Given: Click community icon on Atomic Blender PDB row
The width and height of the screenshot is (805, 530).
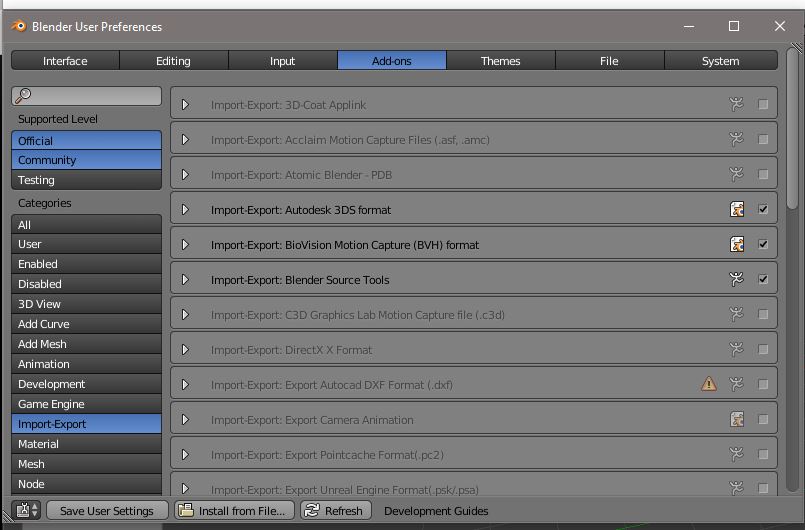Looking at the screenshot, I should [736, 174].
